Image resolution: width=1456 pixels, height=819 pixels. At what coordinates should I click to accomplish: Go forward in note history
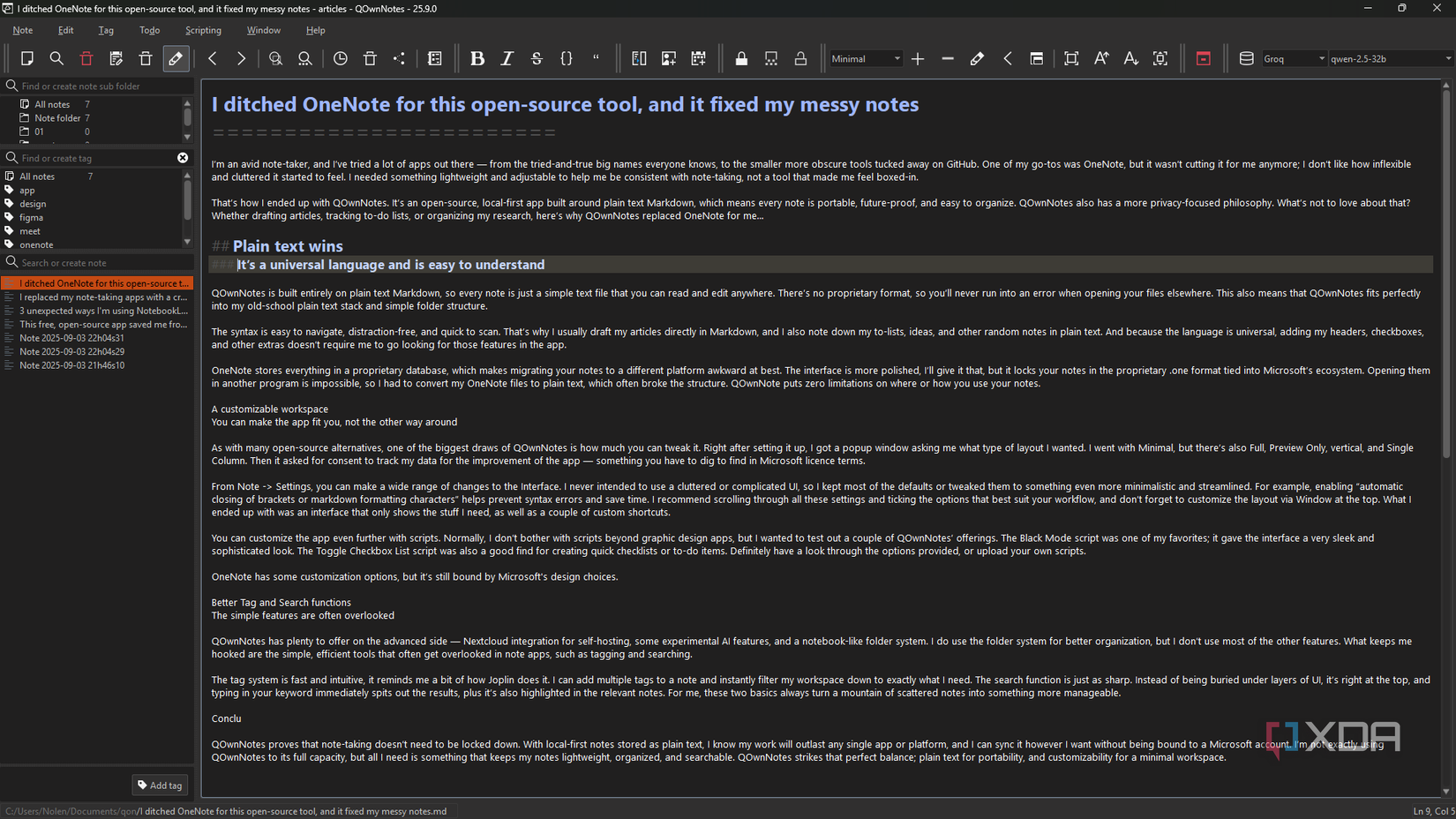pyautogui.click(x=241, y=58)
